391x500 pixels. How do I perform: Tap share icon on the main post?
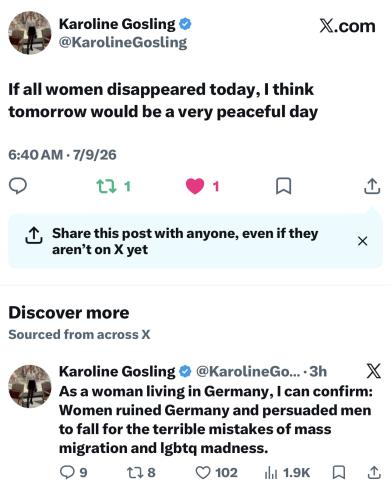pyautogui.click(x=372, y=186)
